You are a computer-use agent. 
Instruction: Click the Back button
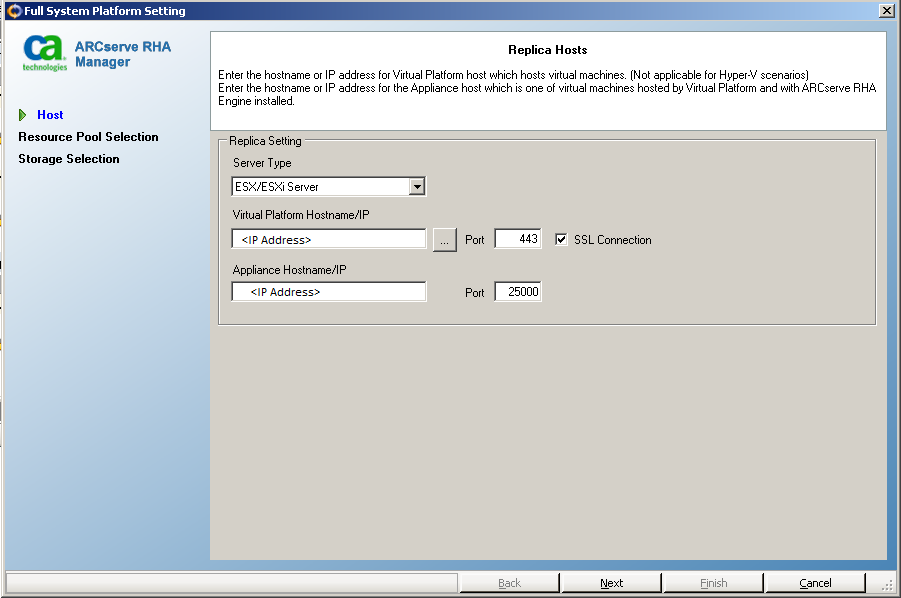[x=509, y=582]
